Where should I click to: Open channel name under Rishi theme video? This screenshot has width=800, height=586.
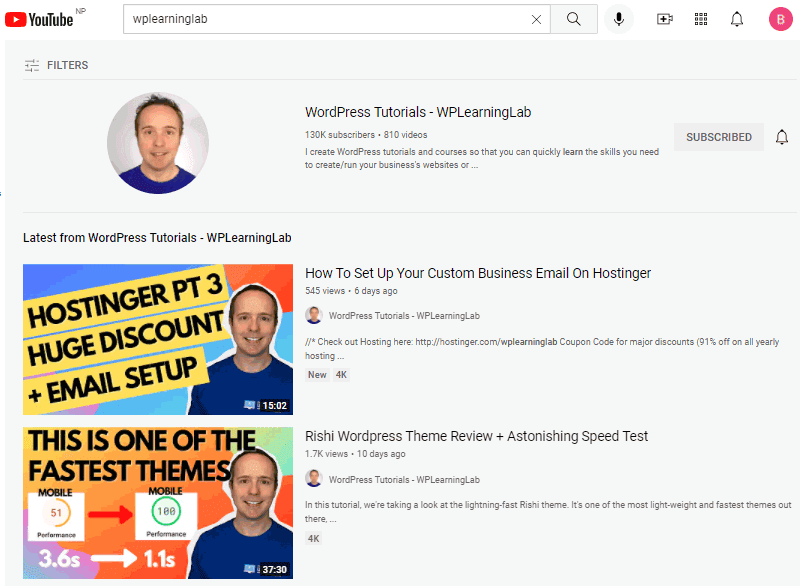click(x=404, y=479)
